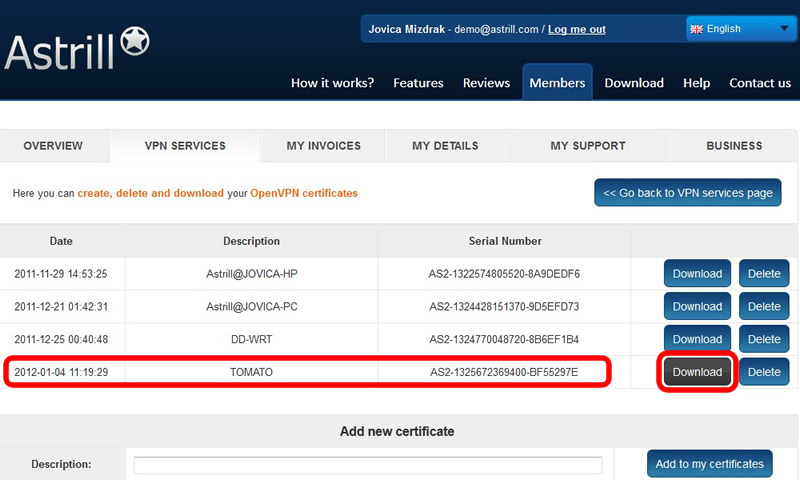
Task: Open the Members menu item
Action: pyautogui.click(x=557, y=82)
